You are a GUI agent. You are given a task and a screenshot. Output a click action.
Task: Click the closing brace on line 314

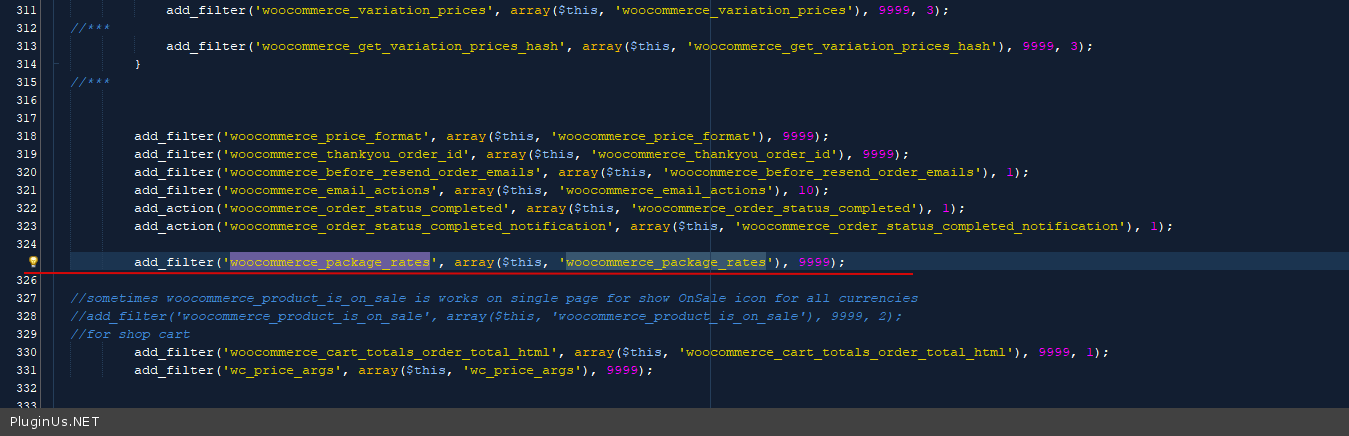(138, 64)
